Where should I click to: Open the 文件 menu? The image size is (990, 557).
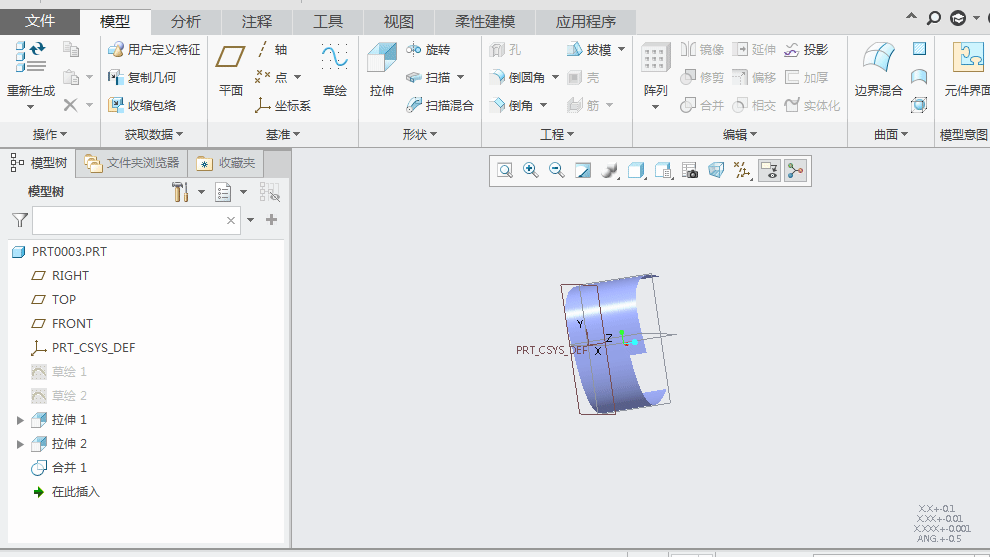tap(40, 21)
